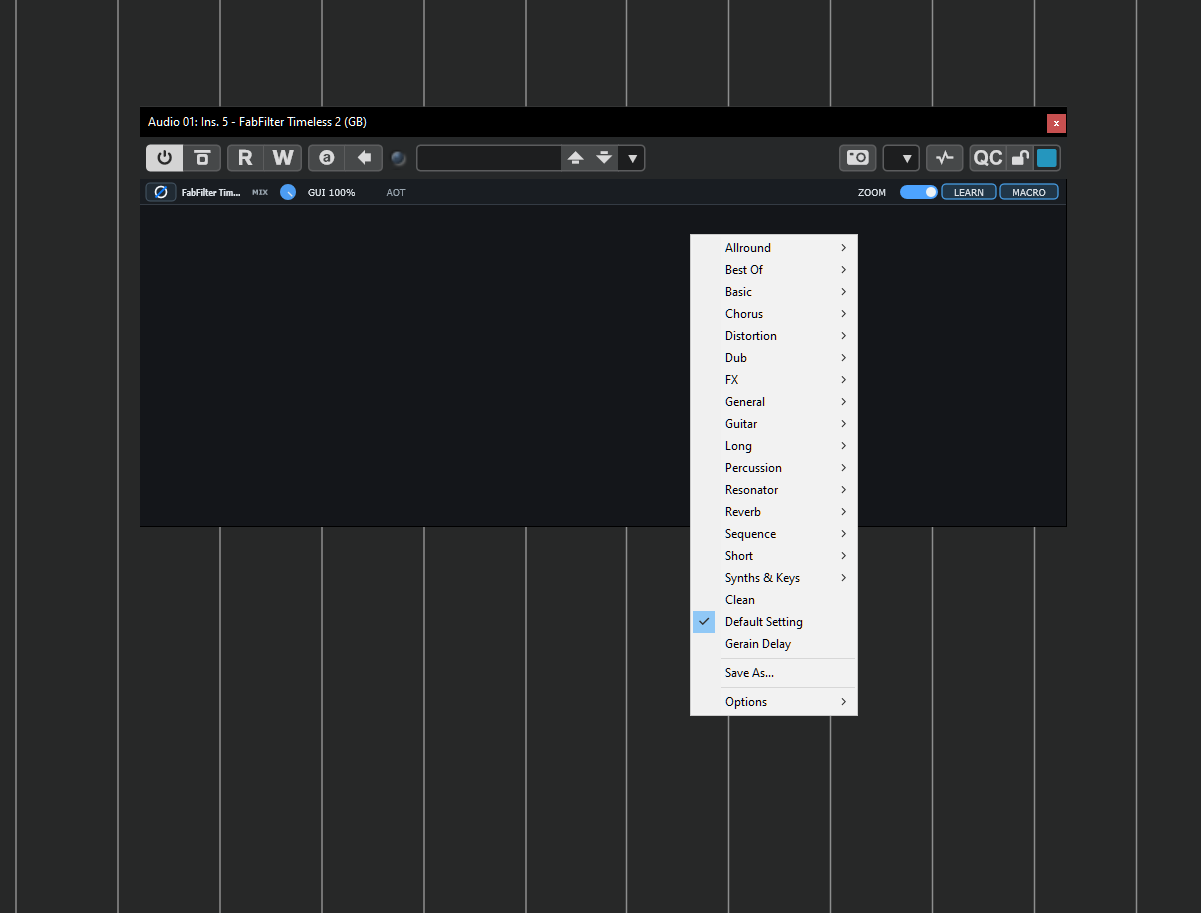Click the waveform side-chain icon
This screenshot has height=913, width=1201.
tap(944, 158)
